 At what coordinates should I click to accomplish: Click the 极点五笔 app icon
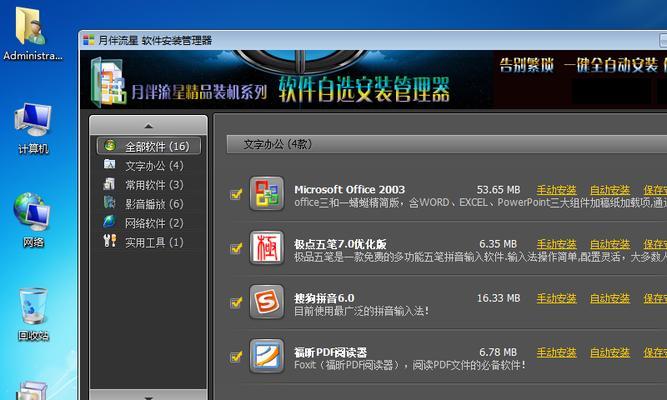tap(267, 248)
